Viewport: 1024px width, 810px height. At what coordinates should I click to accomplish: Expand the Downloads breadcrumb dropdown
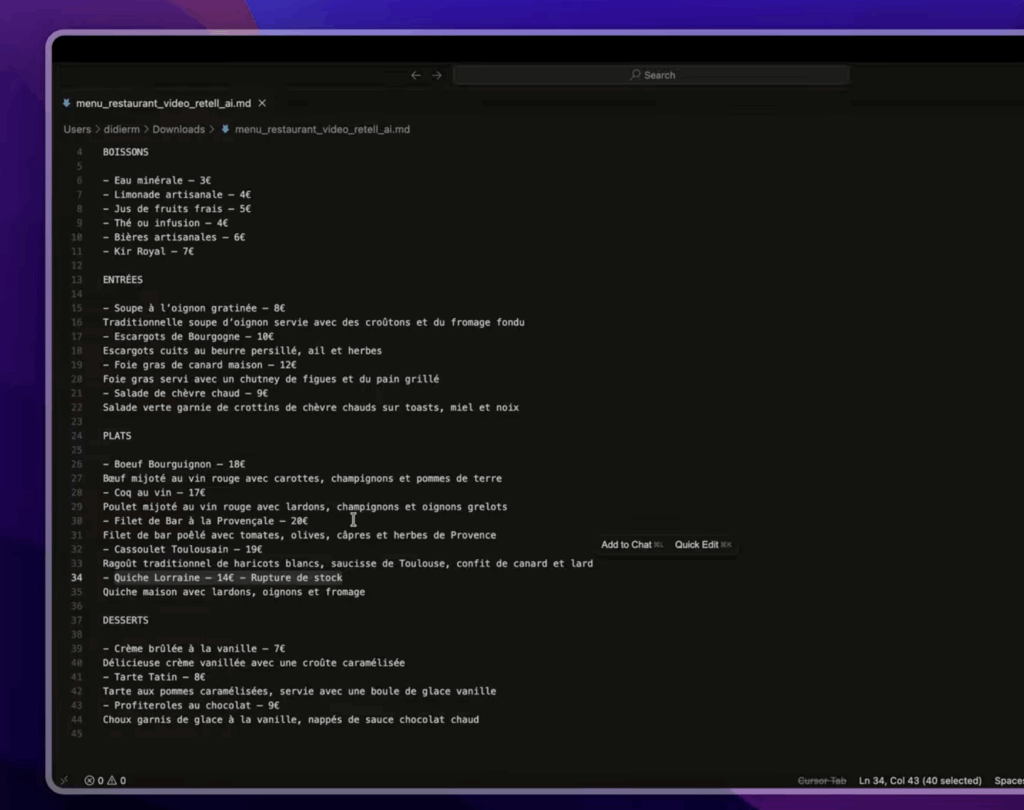(x=179, y=129)
